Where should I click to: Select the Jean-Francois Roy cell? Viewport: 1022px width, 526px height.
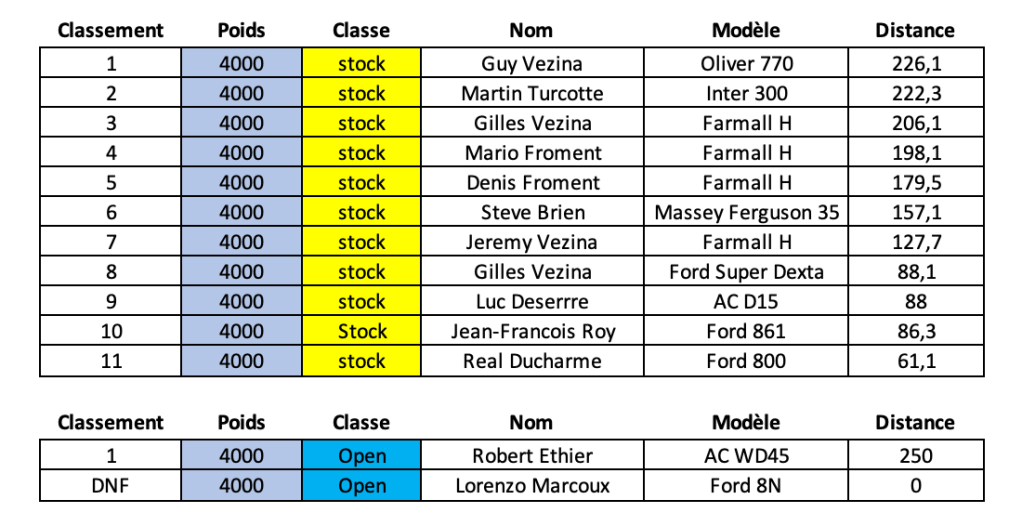[x=532, y=332]
